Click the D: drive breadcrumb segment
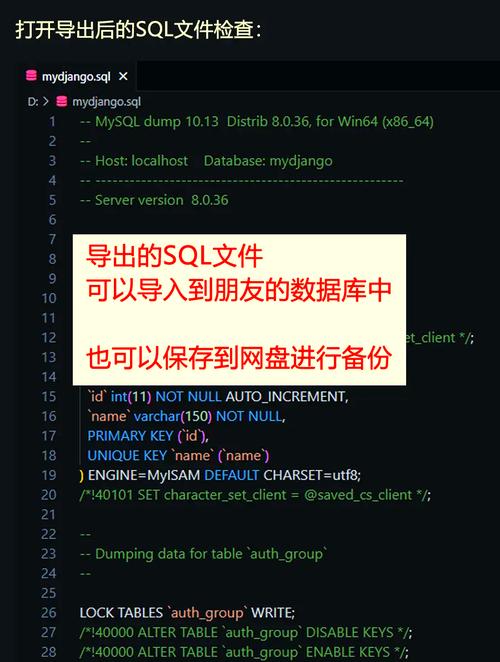The height and width of the screenshot is (662, 500). click(33, 102)
